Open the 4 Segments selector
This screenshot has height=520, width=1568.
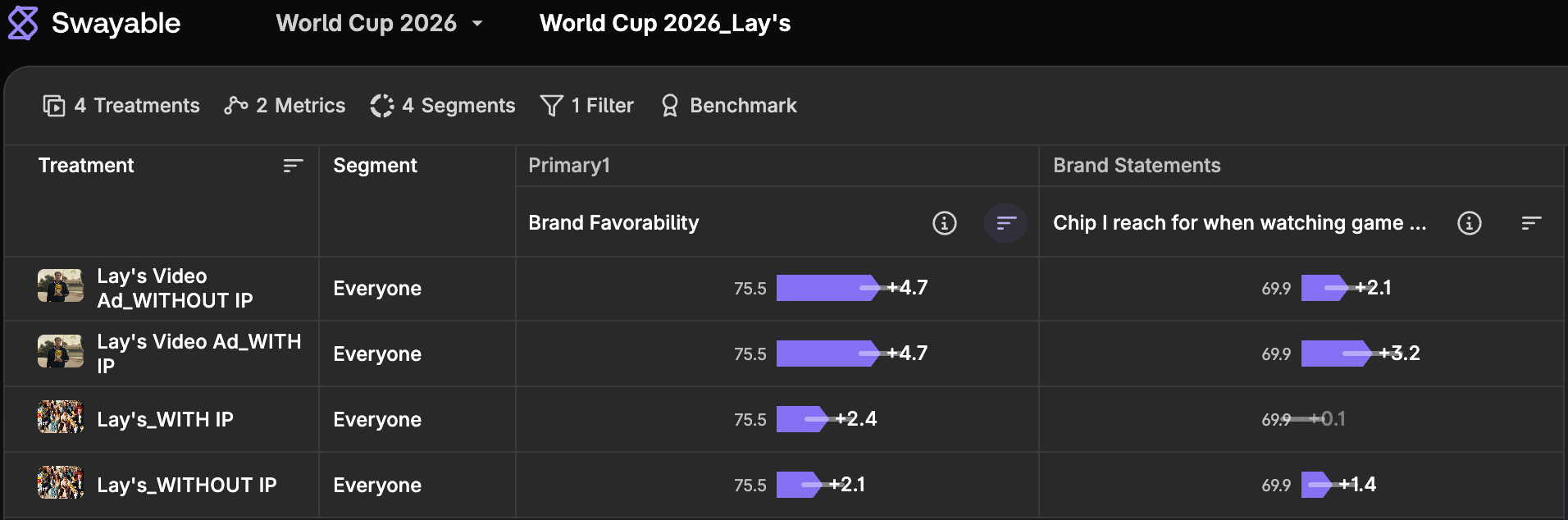click(x=443, y=106)
